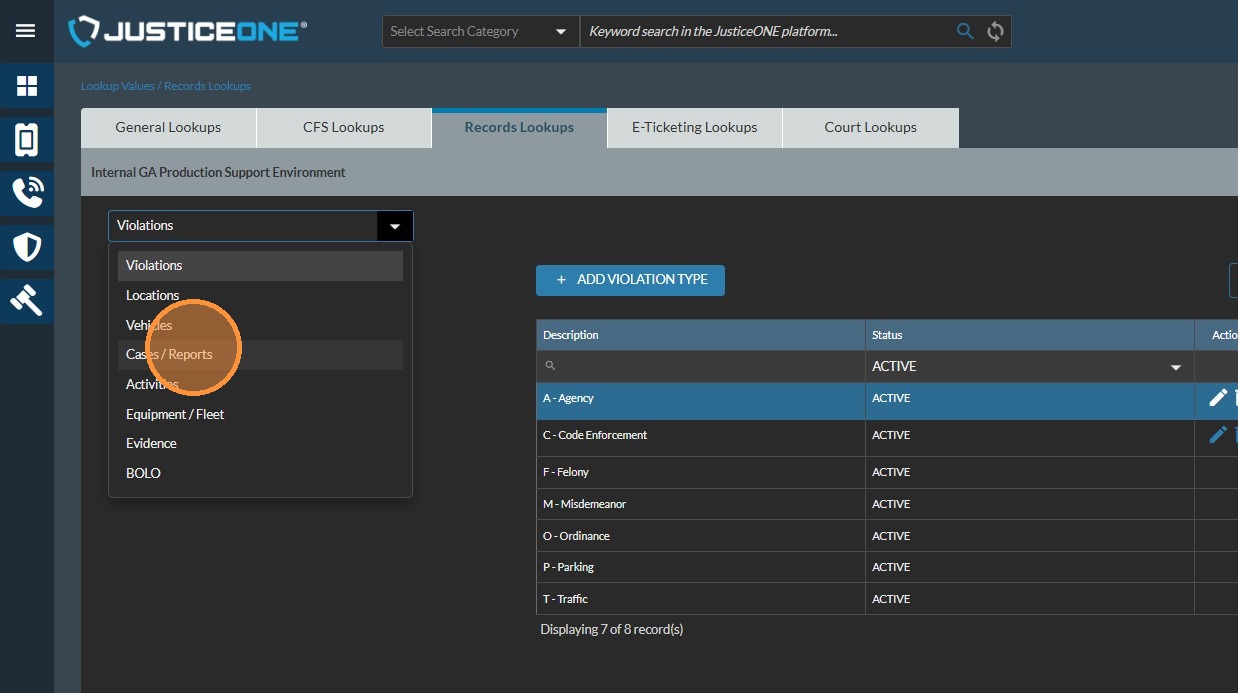Choose Equipment / Fleet from the list
Image resolution: width=1238 pixels, height=693 pixels.
(x=175, y=414)
